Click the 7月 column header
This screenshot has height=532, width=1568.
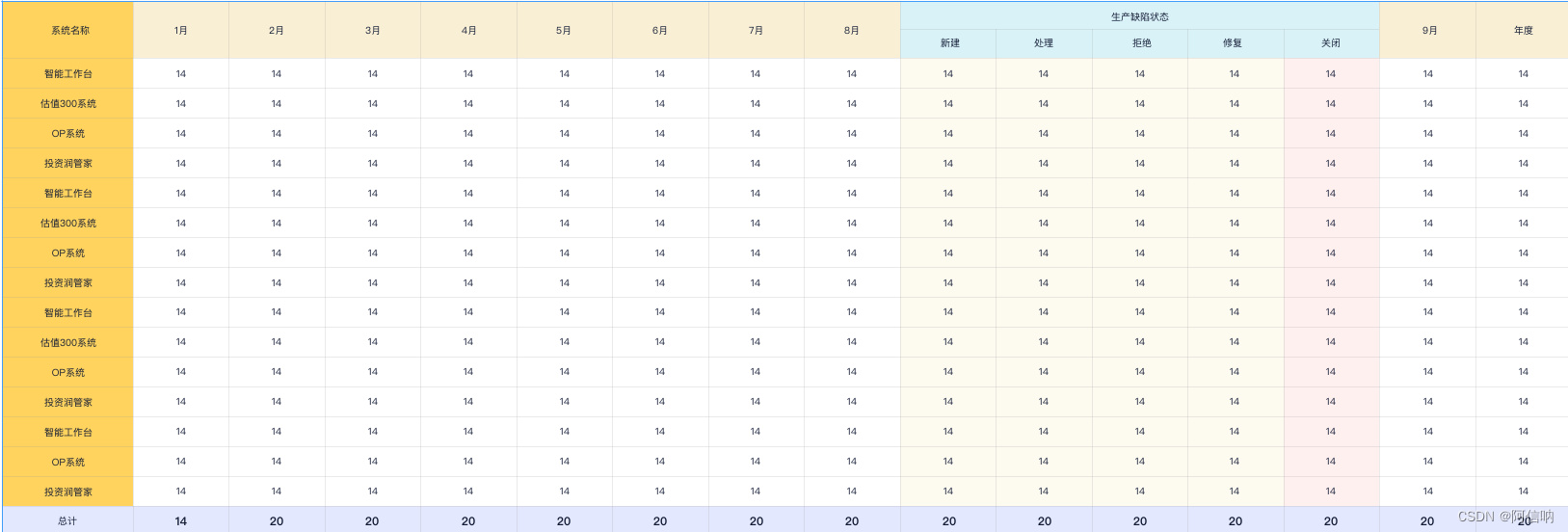click(x=756, y=30)
